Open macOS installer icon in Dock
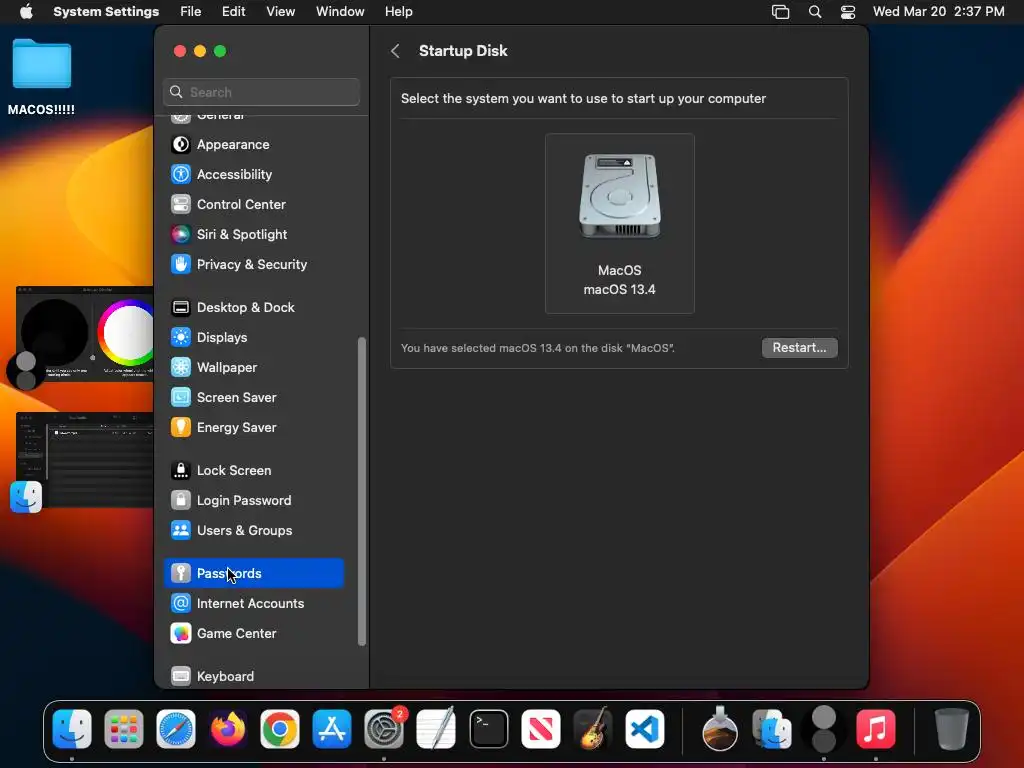 tap(720, 729)
